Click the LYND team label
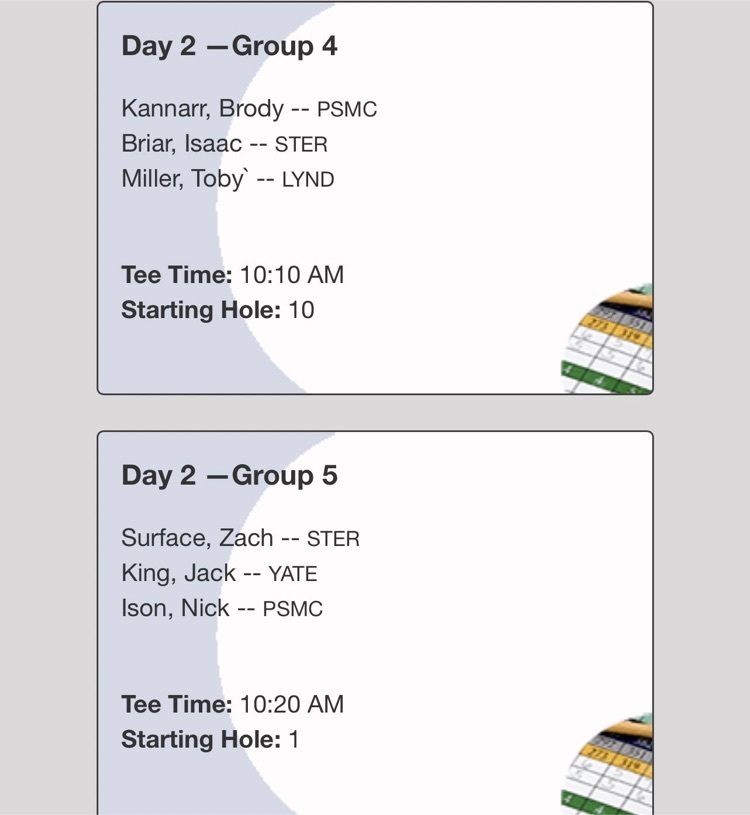This screenshot has width=750, height=815. point(308,180)
